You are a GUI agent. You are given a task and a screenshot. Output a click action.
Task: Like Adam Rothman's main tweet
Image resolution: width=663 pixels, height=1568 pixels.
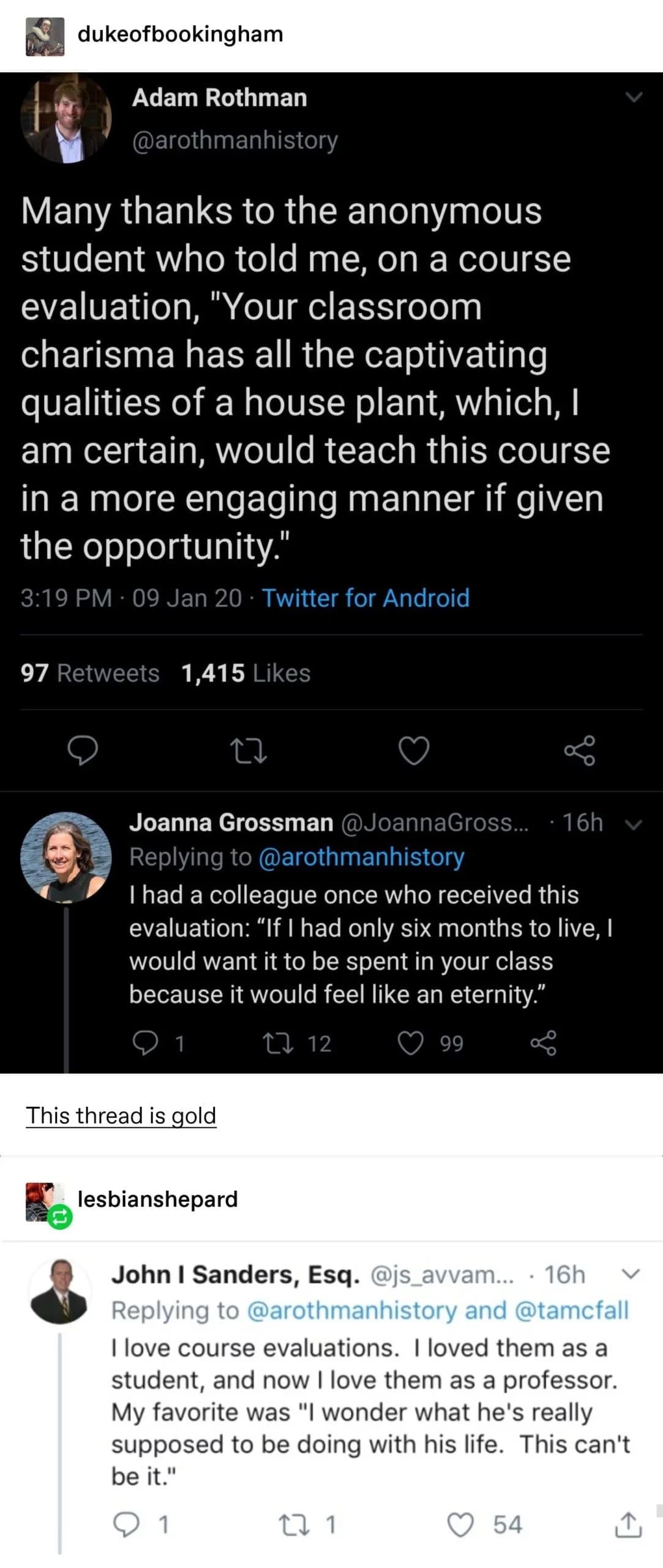(x=414, y=750)
